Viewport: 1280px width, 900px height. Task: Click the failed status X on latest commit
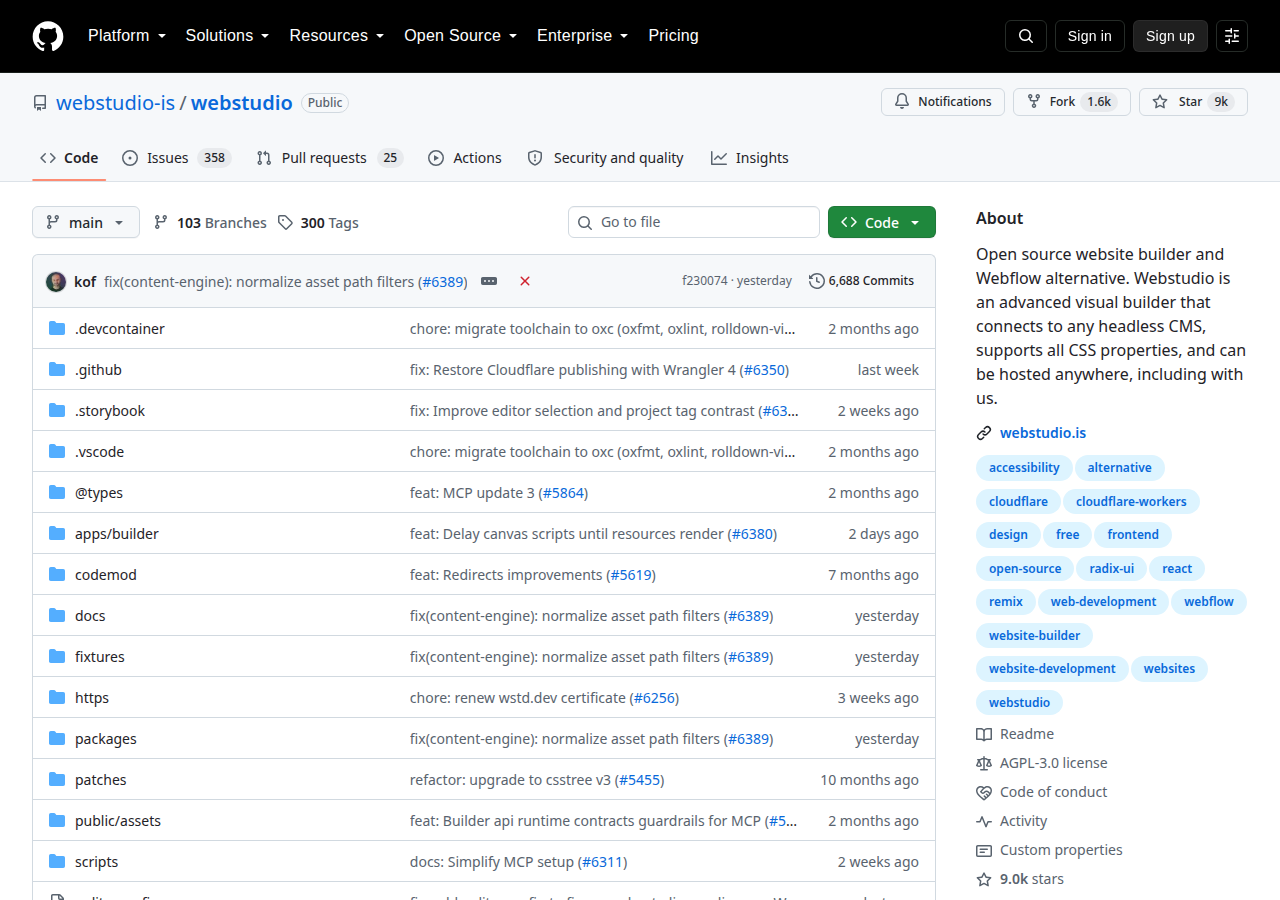coord(525,281)
